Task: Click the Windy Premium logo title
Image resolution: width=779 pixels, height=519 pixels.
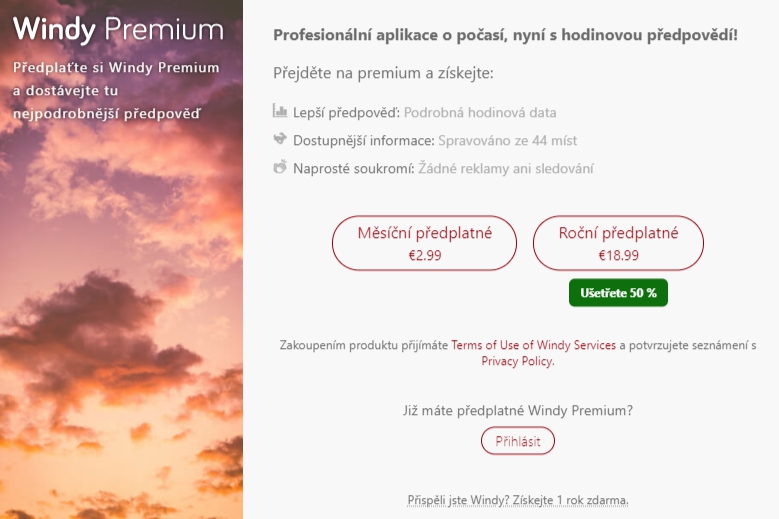Action: [x=118, y=29]
